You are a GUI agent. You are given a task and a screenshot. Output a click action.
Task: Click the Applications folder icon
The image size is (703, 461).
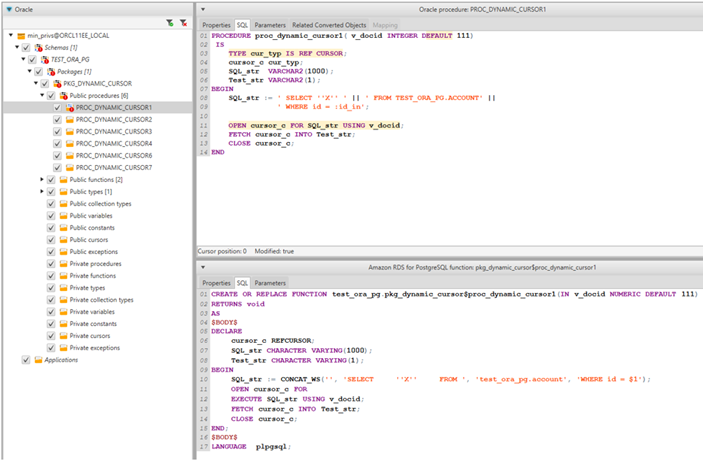(x=38, y=359)
